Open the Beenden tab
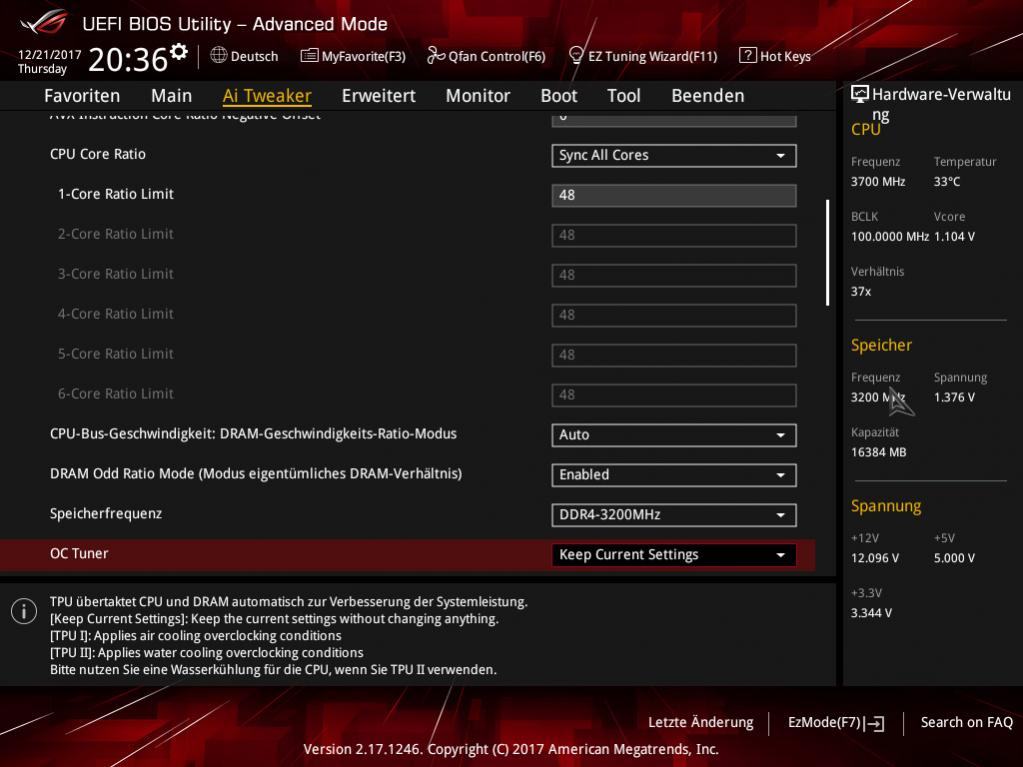The height and width of the screenshot is (767, 1023). pyautogui.click(x=708, y=96)
